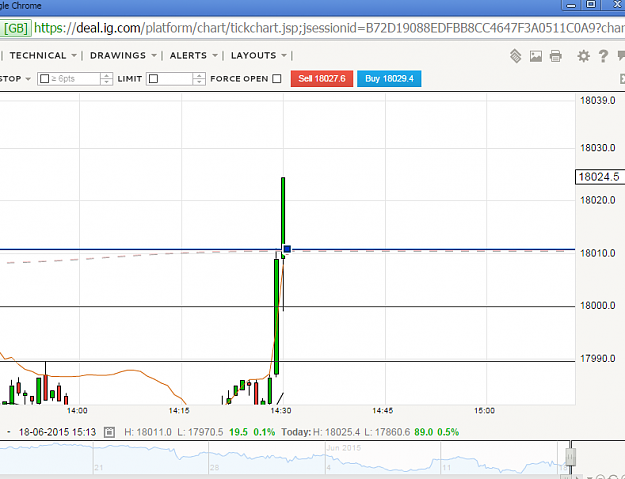Expand the STOP type dropdown arrow
Image resolution: width=625 pixels, height=479 pixels.
tap(28, 79)
